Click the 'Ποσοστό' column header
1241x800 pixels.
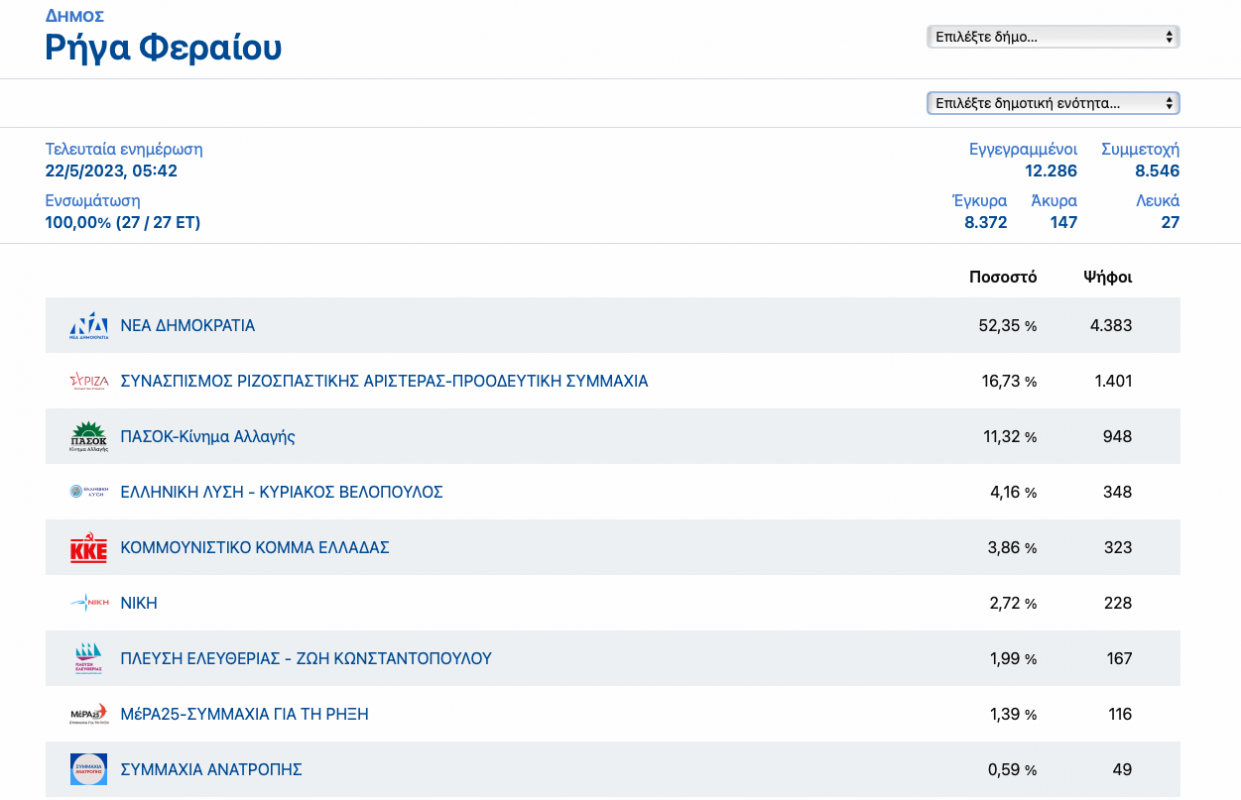tap(1003, 277)
